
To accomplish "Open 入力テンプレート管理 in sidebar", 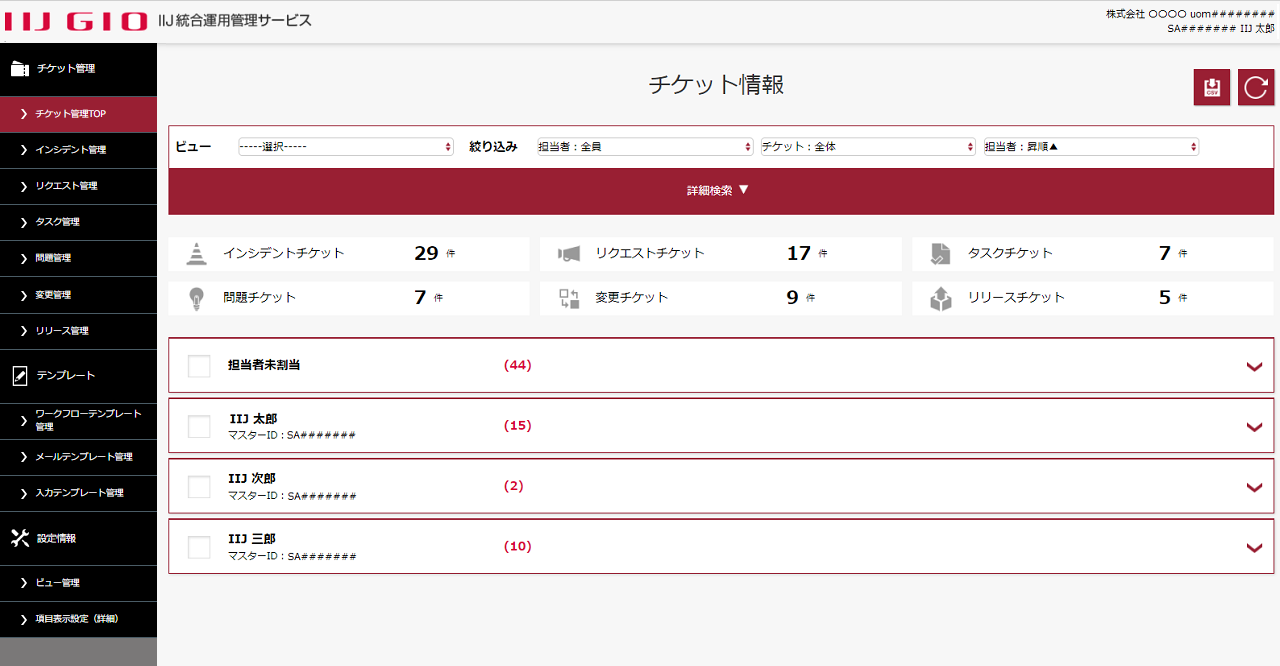I will 78,493.
